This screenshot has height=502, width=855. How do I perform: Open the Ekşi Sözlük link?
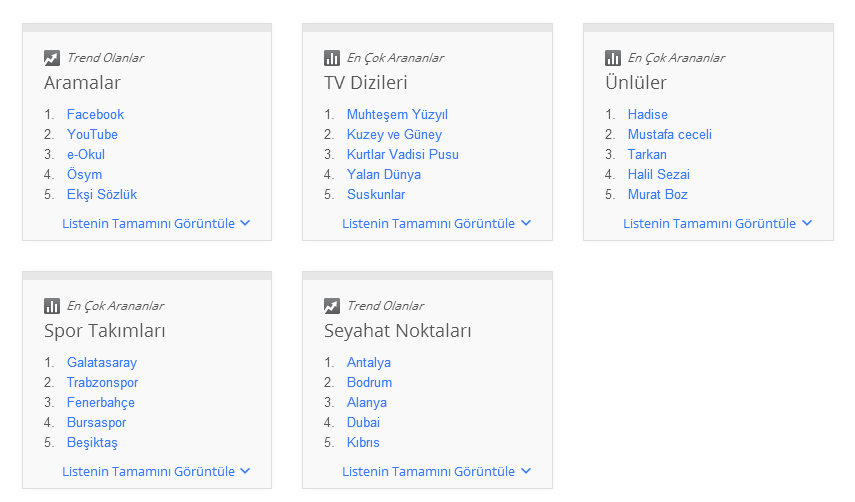(102, 194)
